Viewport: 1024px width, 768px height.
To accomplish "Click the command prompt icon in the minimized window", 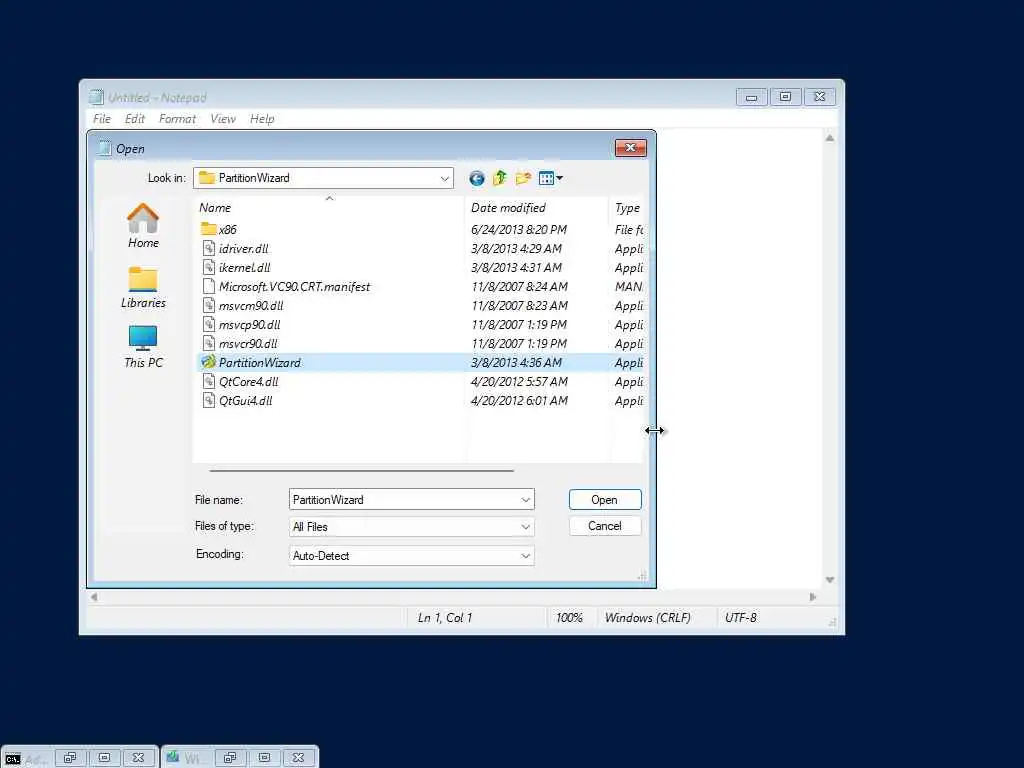I will coord(12,758).
